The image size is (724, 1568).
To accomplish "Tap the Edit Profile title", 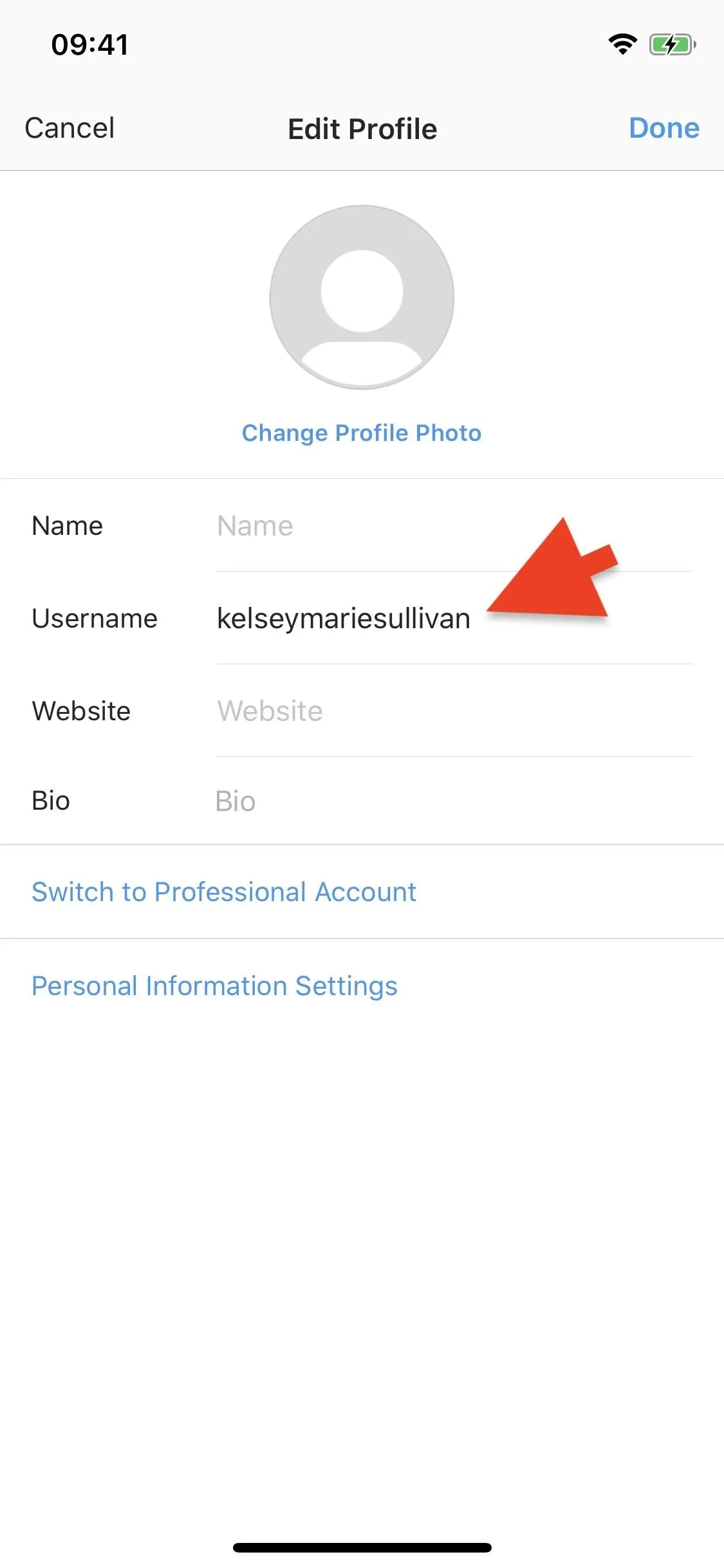I will point(362,129).
